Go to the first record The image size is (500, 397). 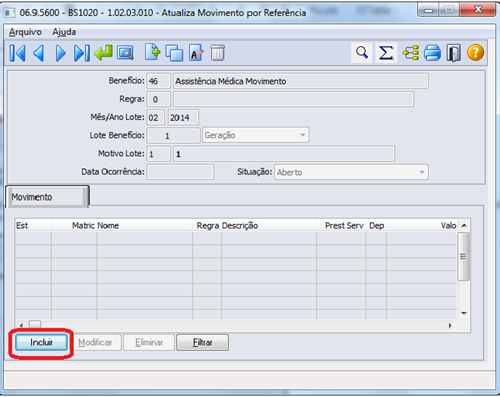(x=17, y=53)
